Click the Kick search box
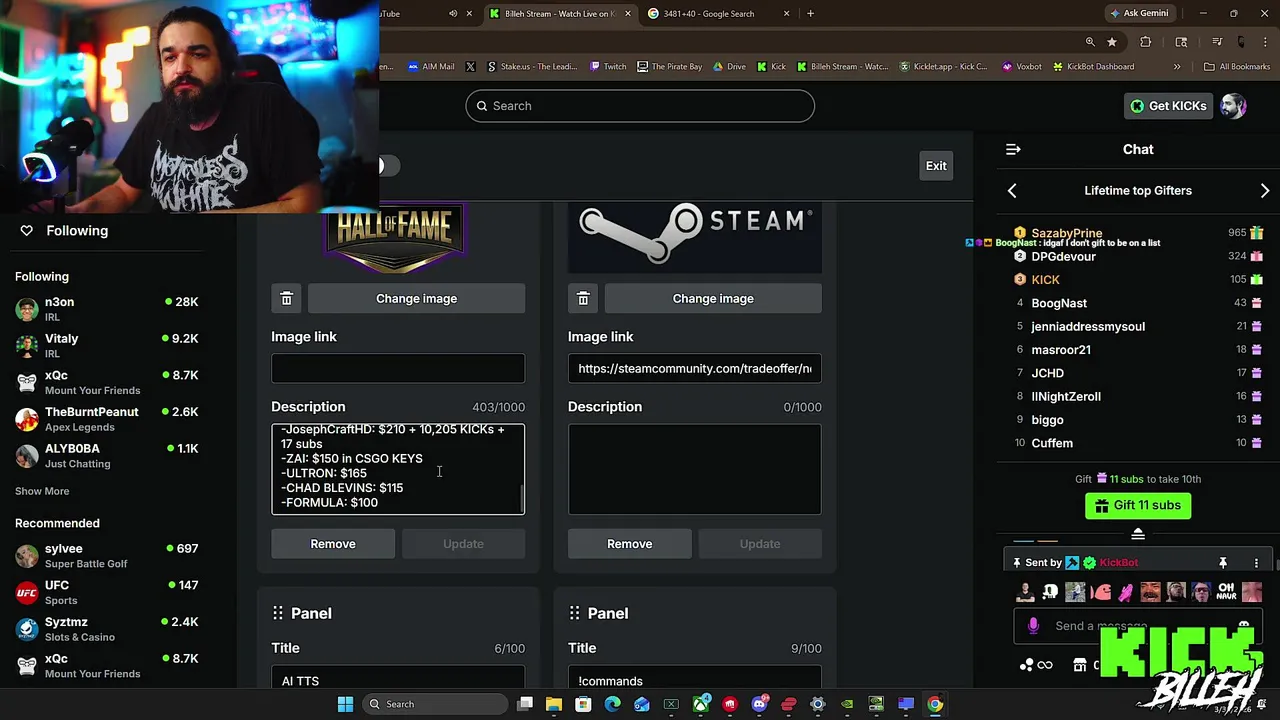1280x720 pixels. coord(640,106)
